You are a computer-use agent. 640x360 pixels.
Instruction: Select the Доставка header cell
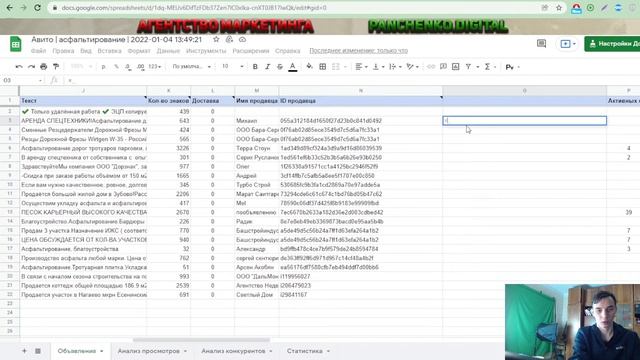tap(213, 100)
